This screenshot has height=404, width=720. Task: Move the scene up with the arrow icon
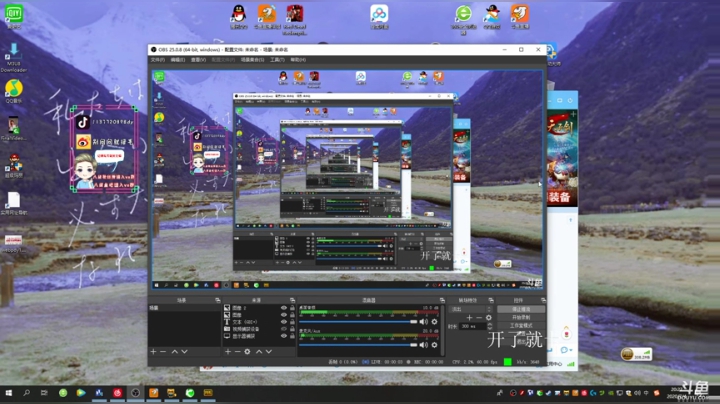[x=174, y=352]
